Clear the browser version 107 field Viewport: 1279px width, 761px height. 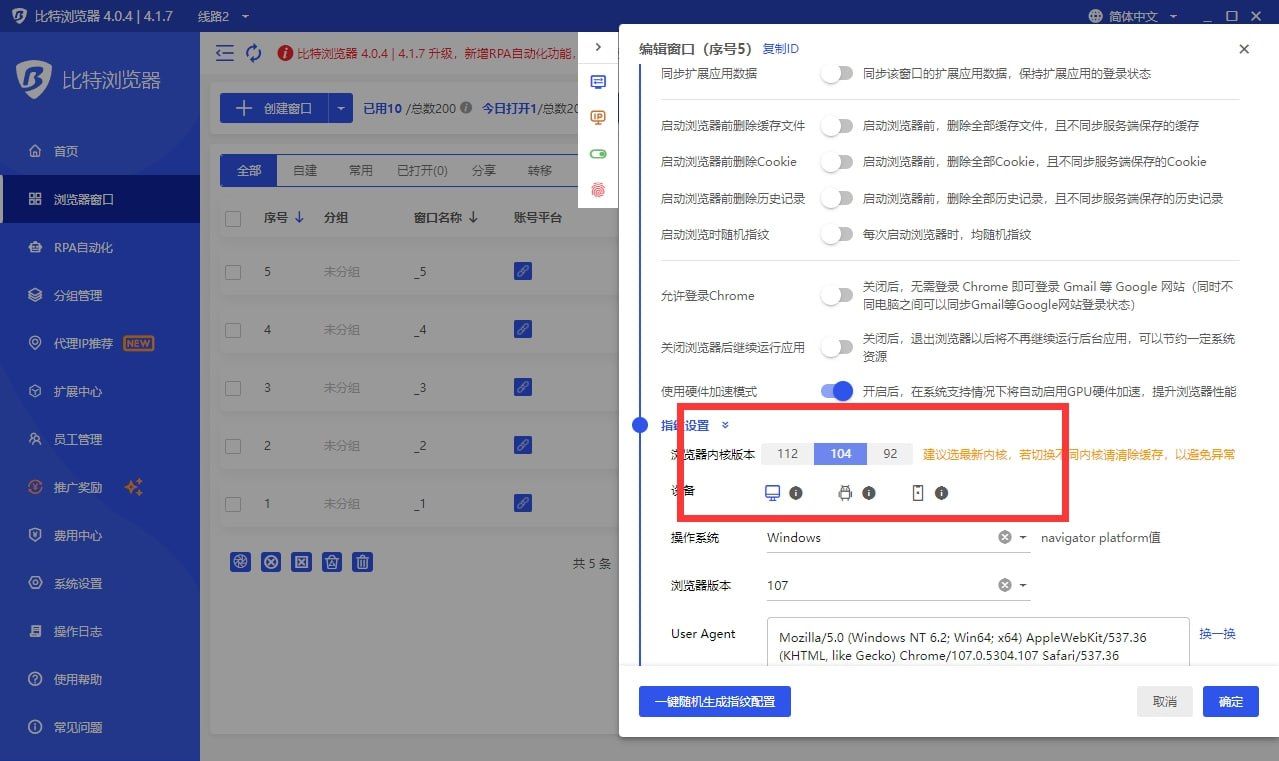[1004, 585]
